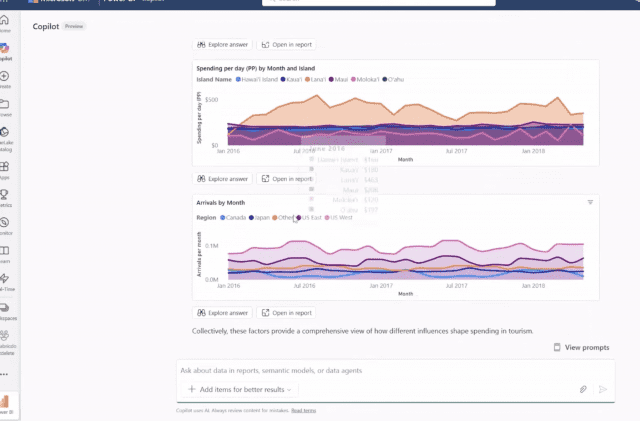Select the Copilot sidebar icon
The width and height of the screenshot is (640, 421).
(4, 48)
